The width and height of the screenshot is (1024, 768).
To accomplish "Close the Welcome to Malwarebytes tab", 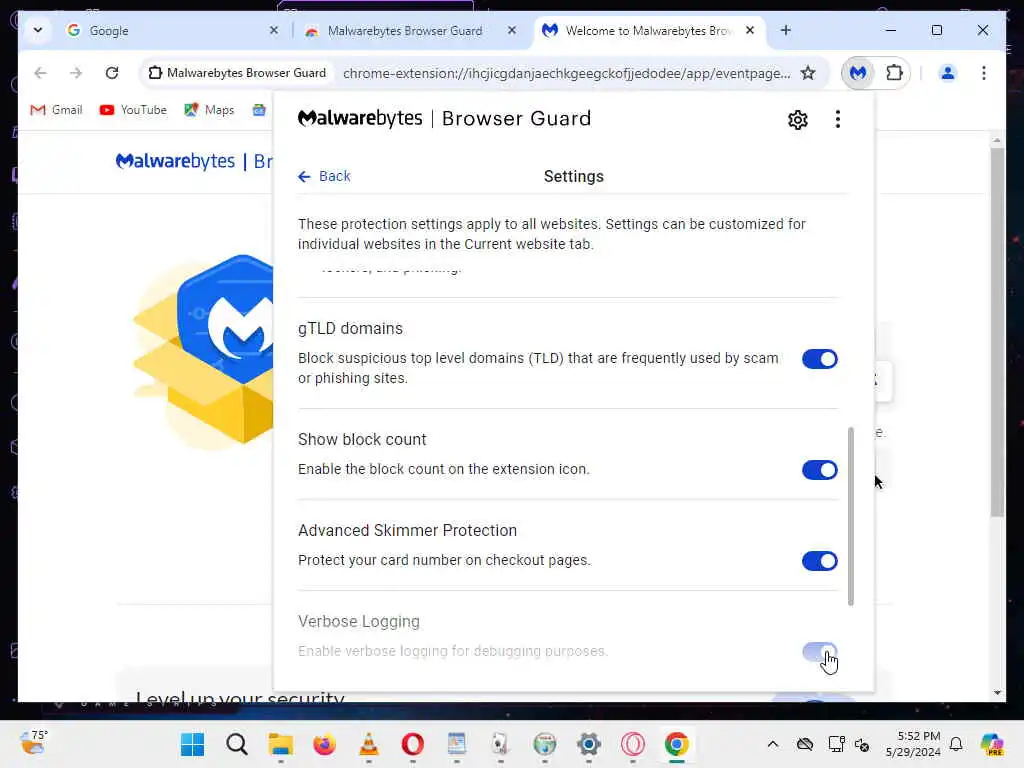I will coord(750,30).
